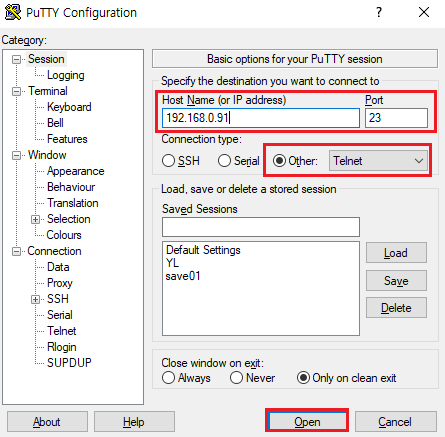Image resolution: width=445 pixels, height=437 pixels.
Task: Select Session category in tree
Action: point(46,59)
